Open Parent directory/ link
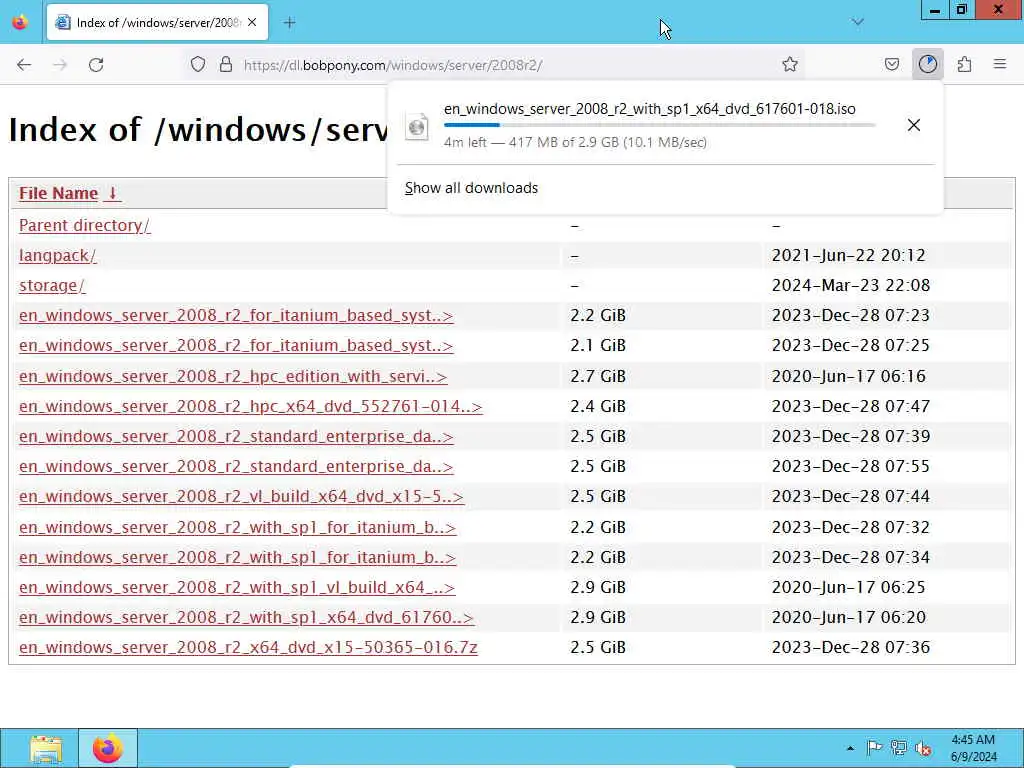The width and height of the screenshot is (1024, 768). pyautogui.click(x=84, y=225)
